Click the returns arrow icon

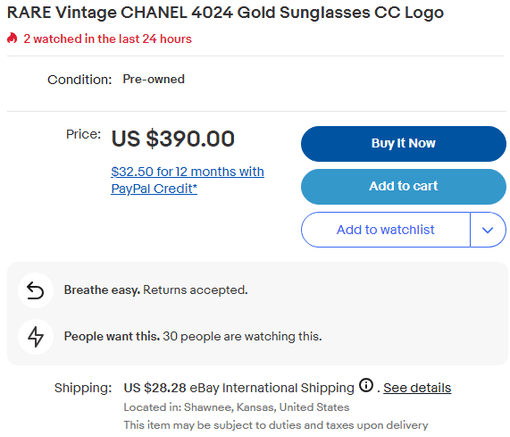click(x=35, y=290)
